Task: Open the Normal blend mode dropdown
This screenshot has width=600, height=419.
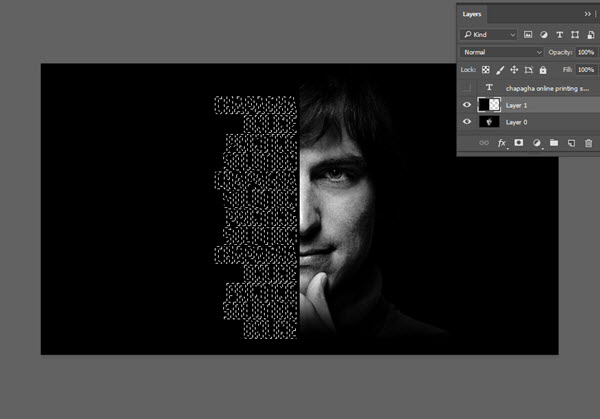Action: pos(502,52)
